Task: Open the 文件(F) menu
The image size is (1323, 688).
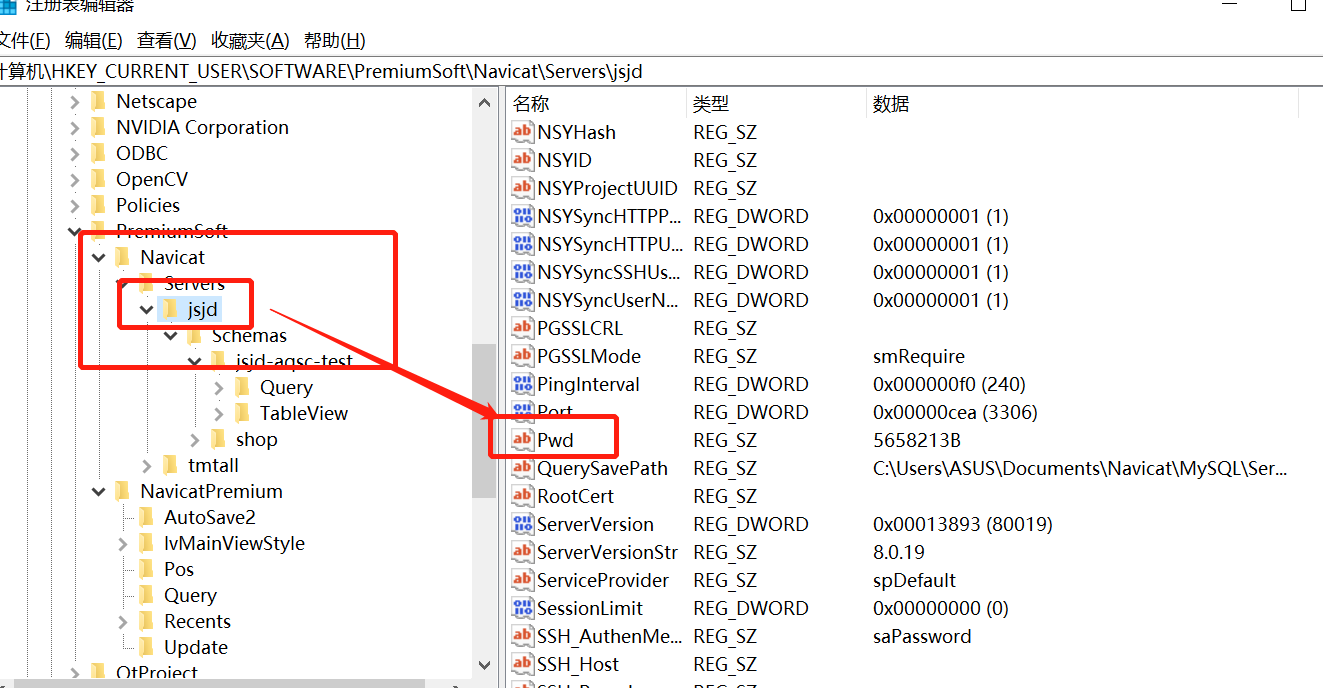Action: coord(24,41)
